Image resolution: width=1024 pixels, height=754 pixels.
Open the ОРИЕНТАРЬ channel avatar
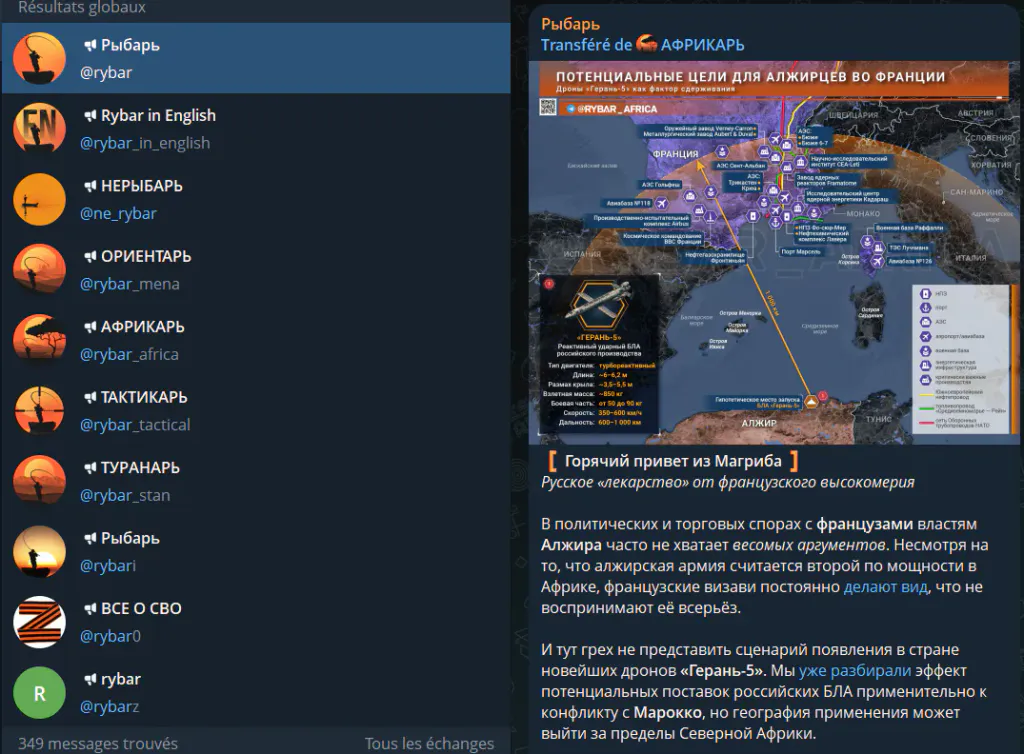39,270
